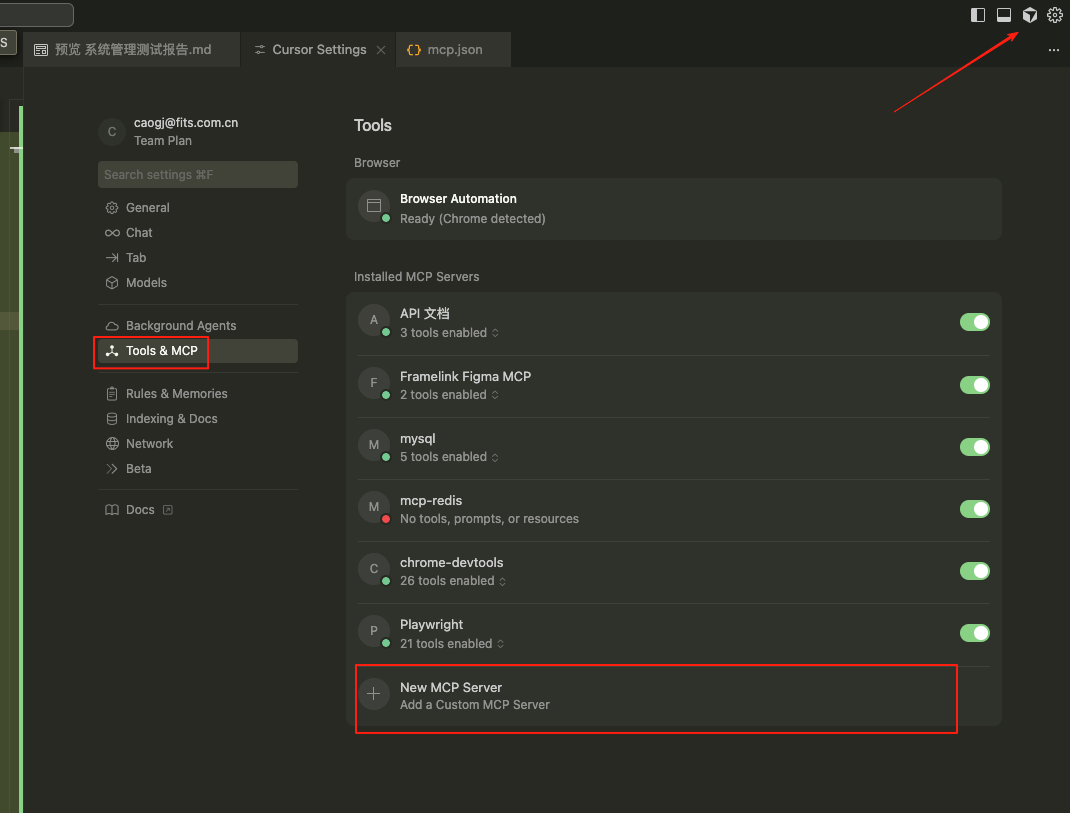Open the editor more actions ellipsis
The height and width of the screenshot is (813, 1070).
click(x=1053, y=50)
